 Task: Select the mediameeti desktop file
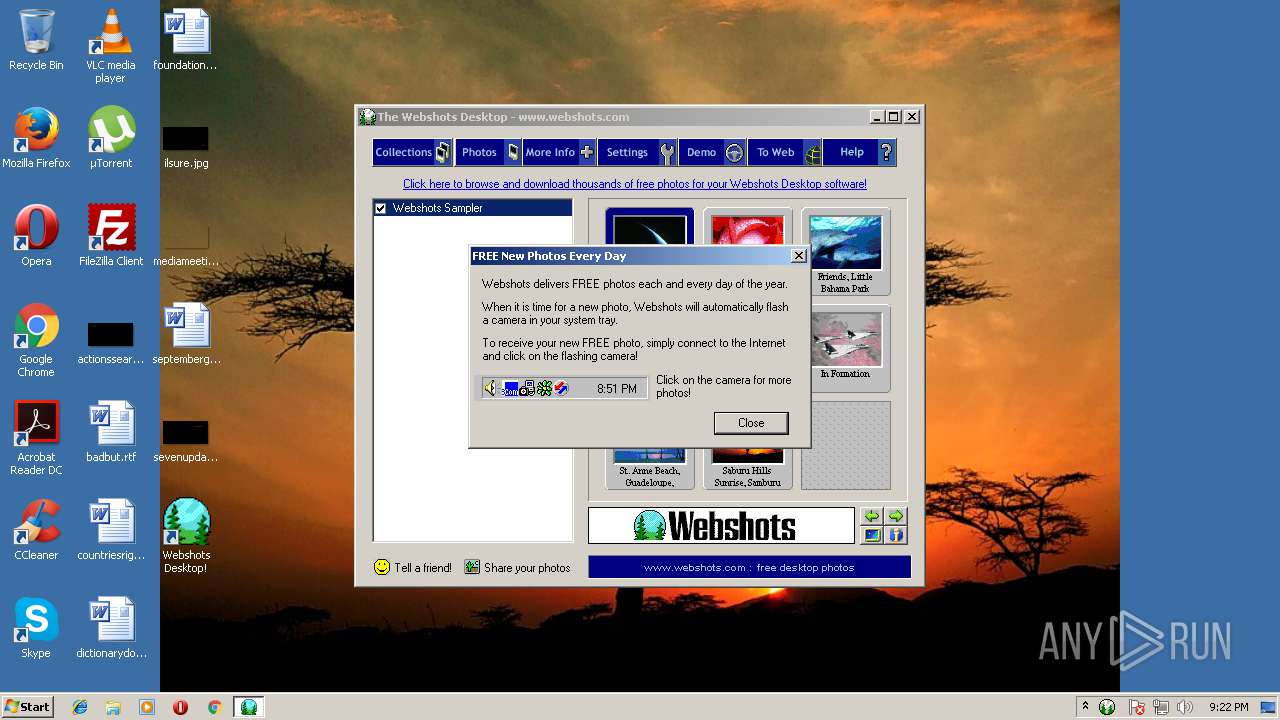point(186,246)
